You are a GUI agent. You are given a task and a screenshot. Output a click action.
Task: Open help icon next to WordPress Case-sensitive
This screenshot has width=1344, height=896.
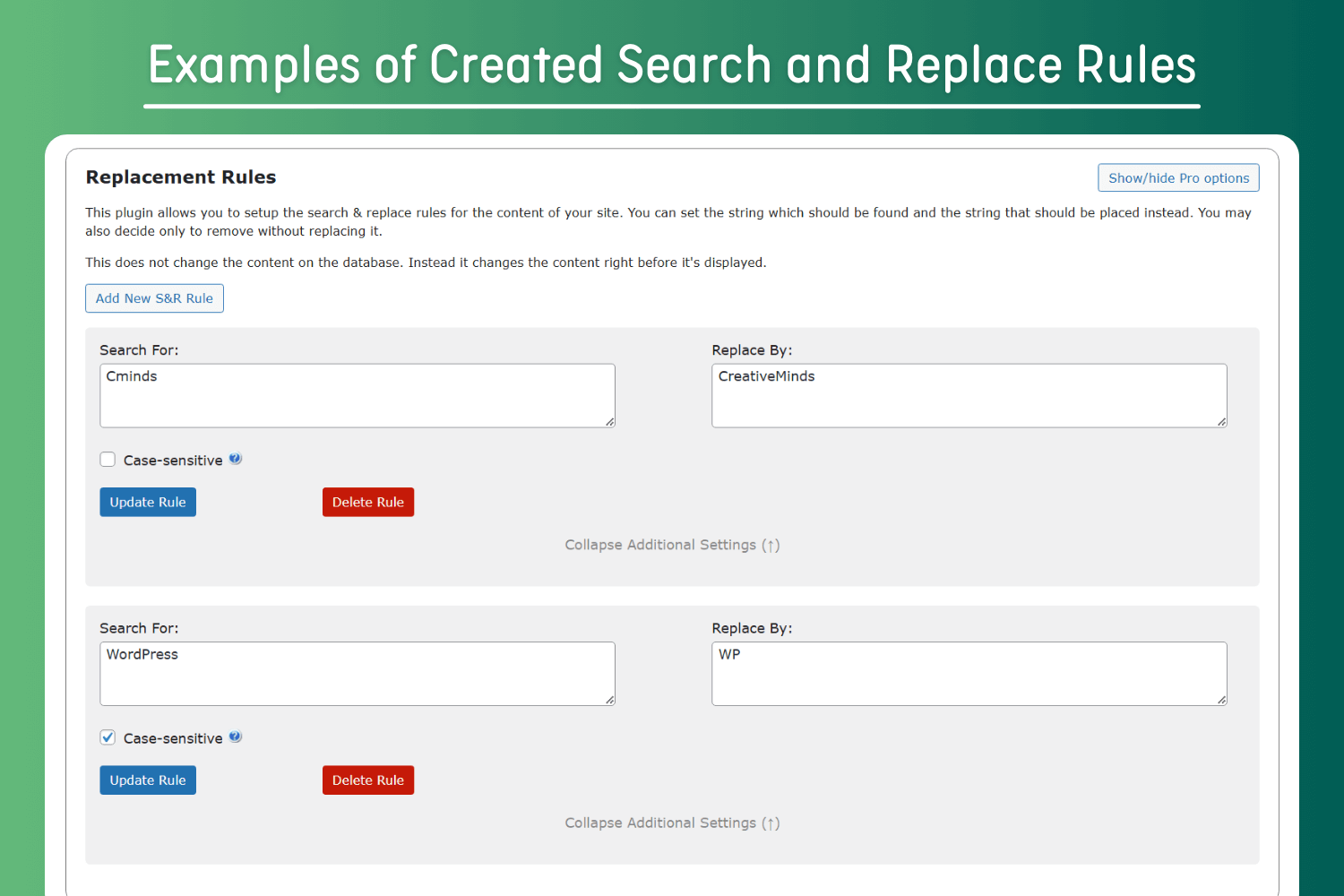point(236,737)
